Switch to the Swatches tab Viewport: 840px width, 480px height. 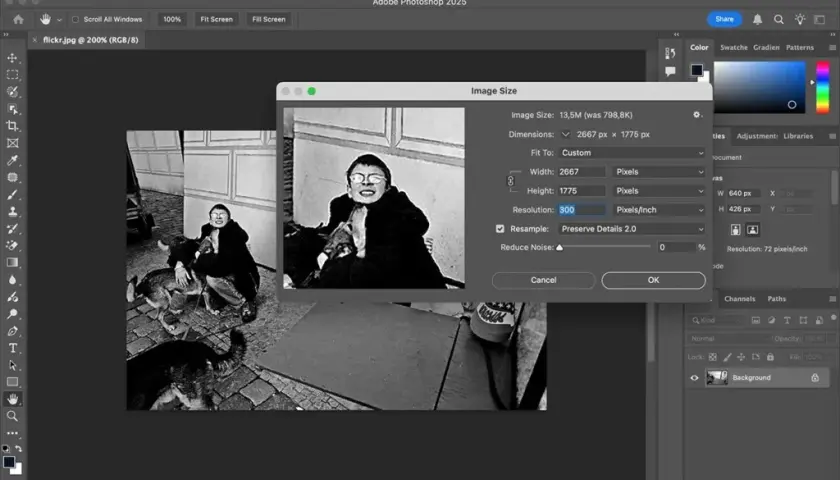(x=733, y=48)
